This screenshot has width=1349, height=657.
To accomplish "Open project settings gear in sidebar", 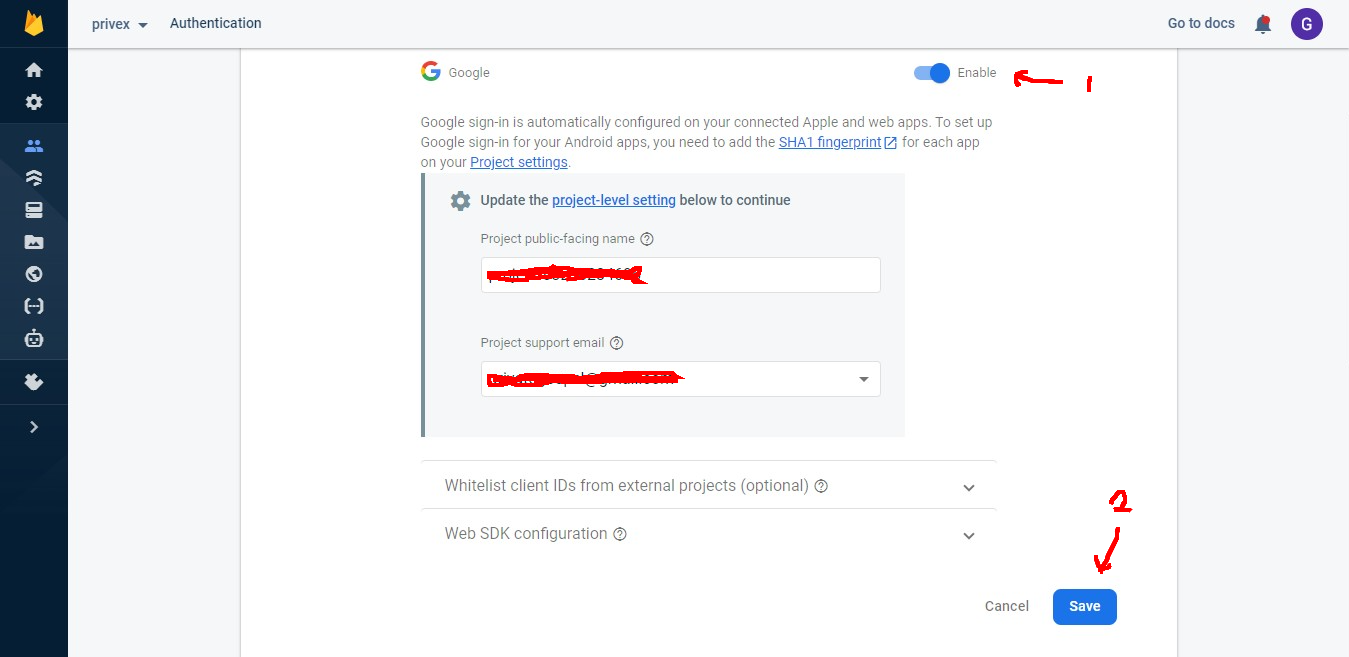I will click(34, 102).
